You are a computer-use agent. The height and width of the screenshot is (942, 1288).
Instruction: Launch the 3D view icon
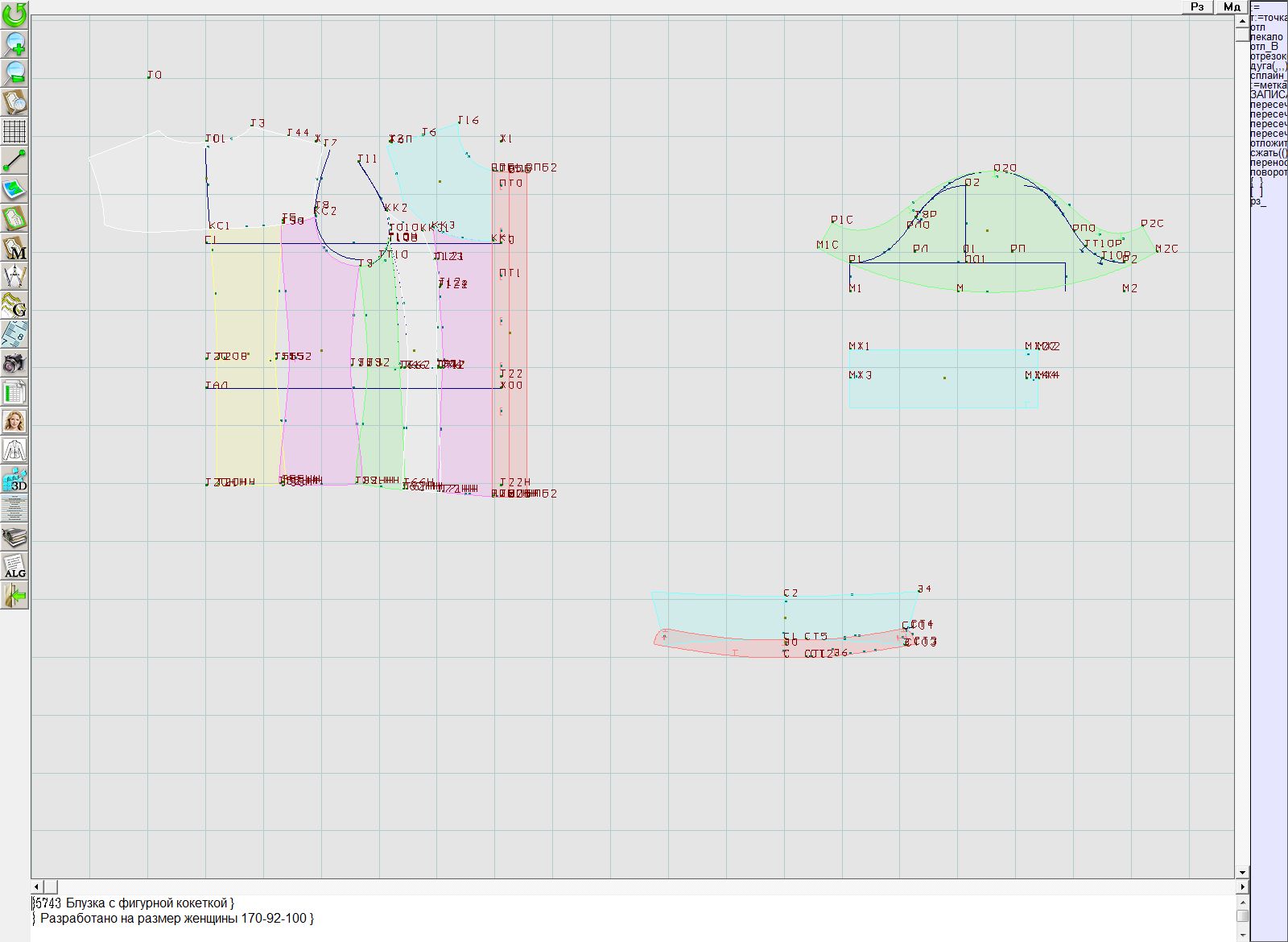[x=14, y=479]
